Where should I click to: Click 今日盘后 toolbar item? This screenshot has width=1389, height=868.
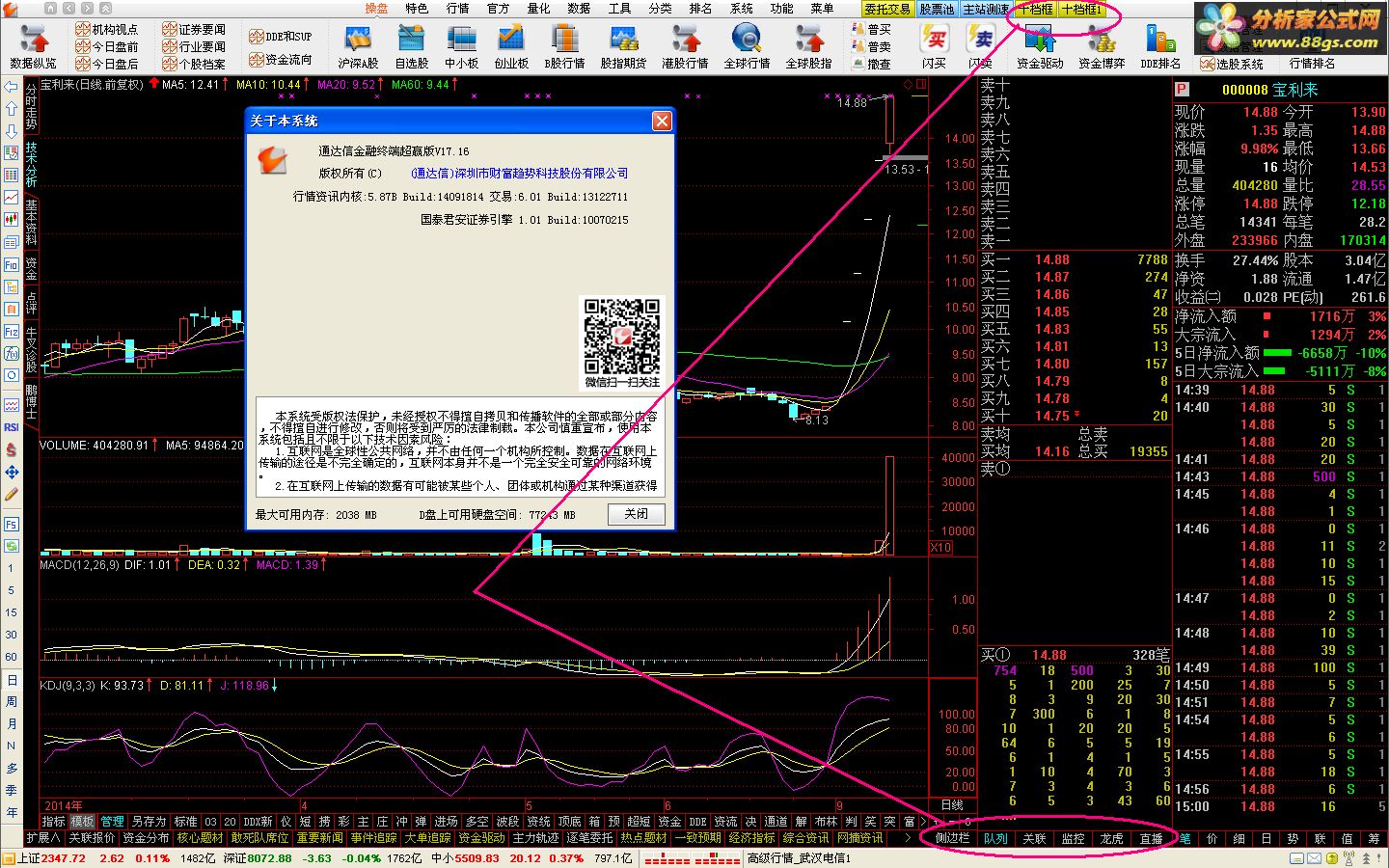click(107, 64)
